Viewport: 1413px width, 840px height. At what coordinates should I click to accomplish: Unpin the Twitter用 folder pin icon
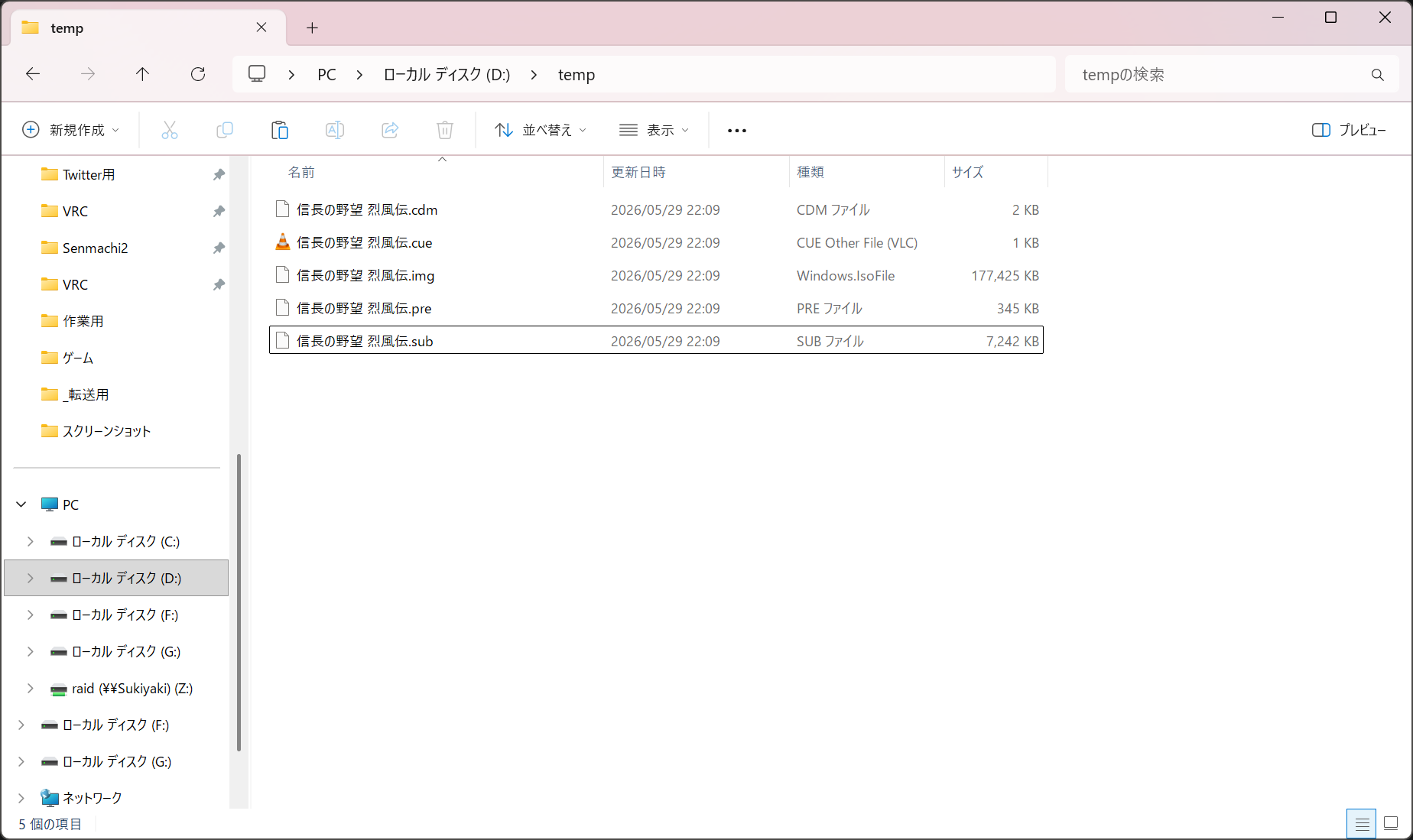pyautogui.click(x=219, y=174)
